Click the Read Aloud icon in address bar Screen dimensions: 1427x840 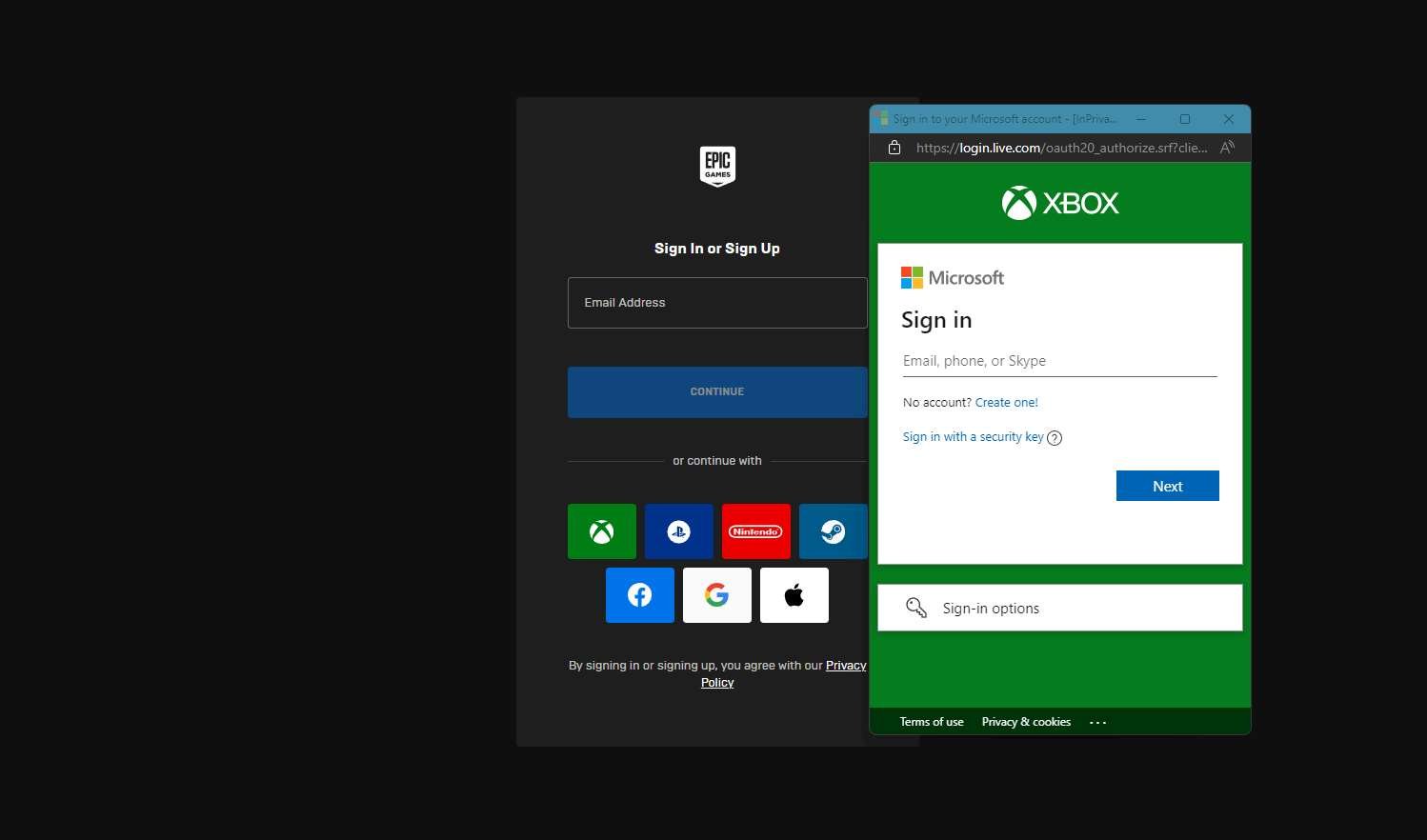(x=1227, y=148)
